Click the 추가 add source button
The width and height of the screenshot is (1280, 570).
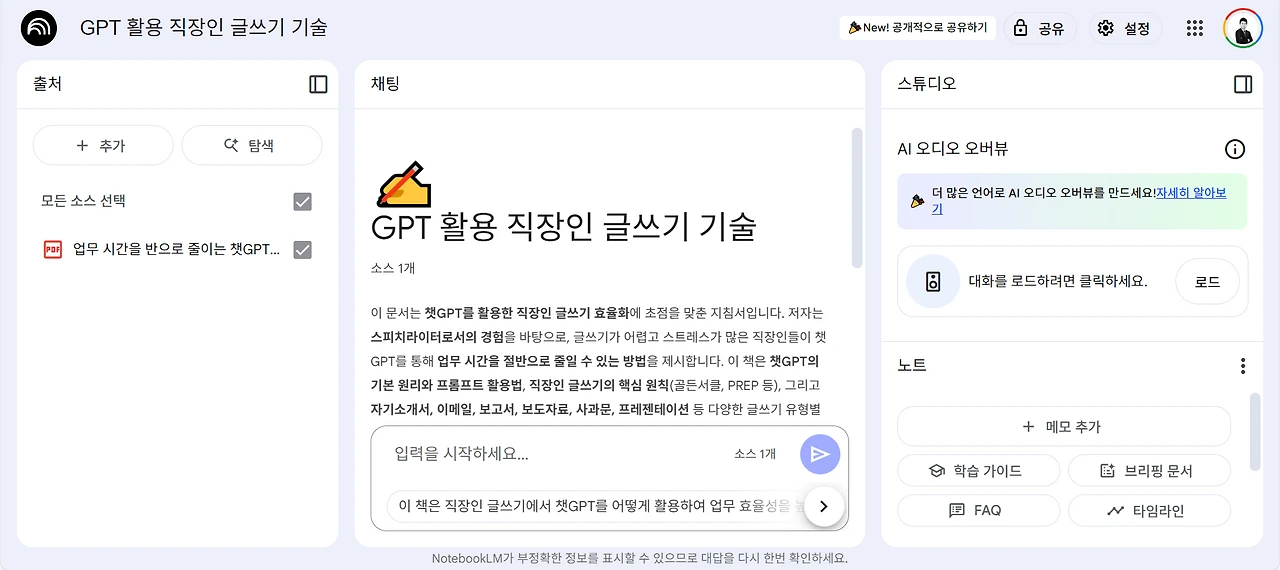point(103,145)
